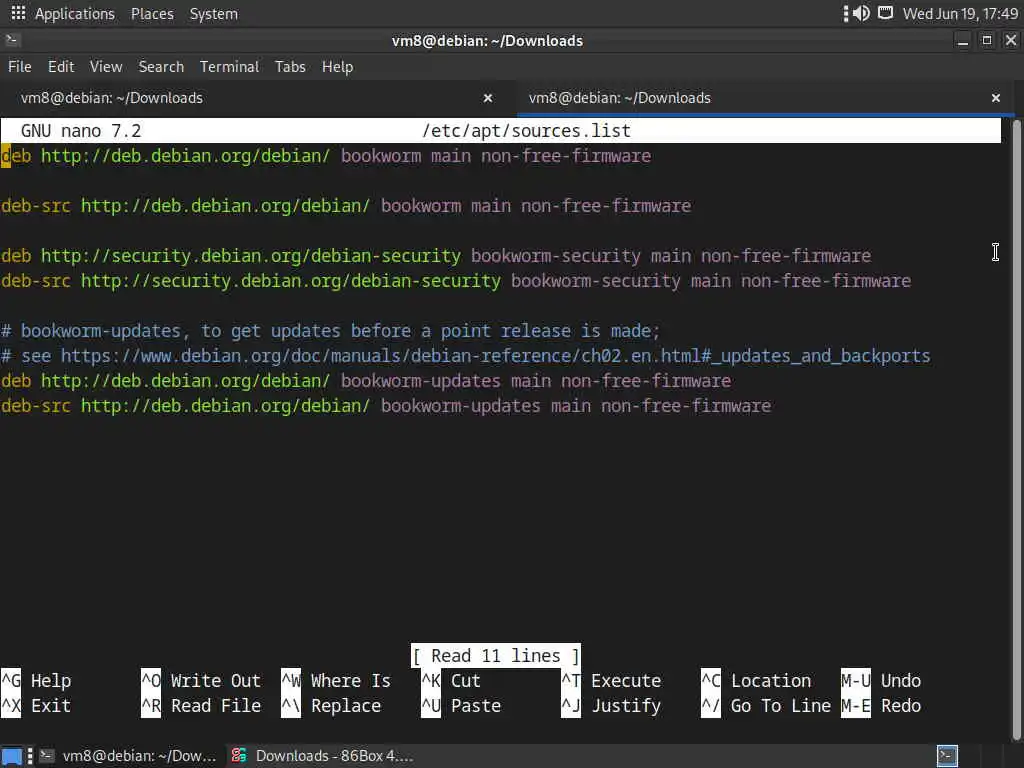
Task: Open the Tabs menu
Action: click(x=290, y=67)
